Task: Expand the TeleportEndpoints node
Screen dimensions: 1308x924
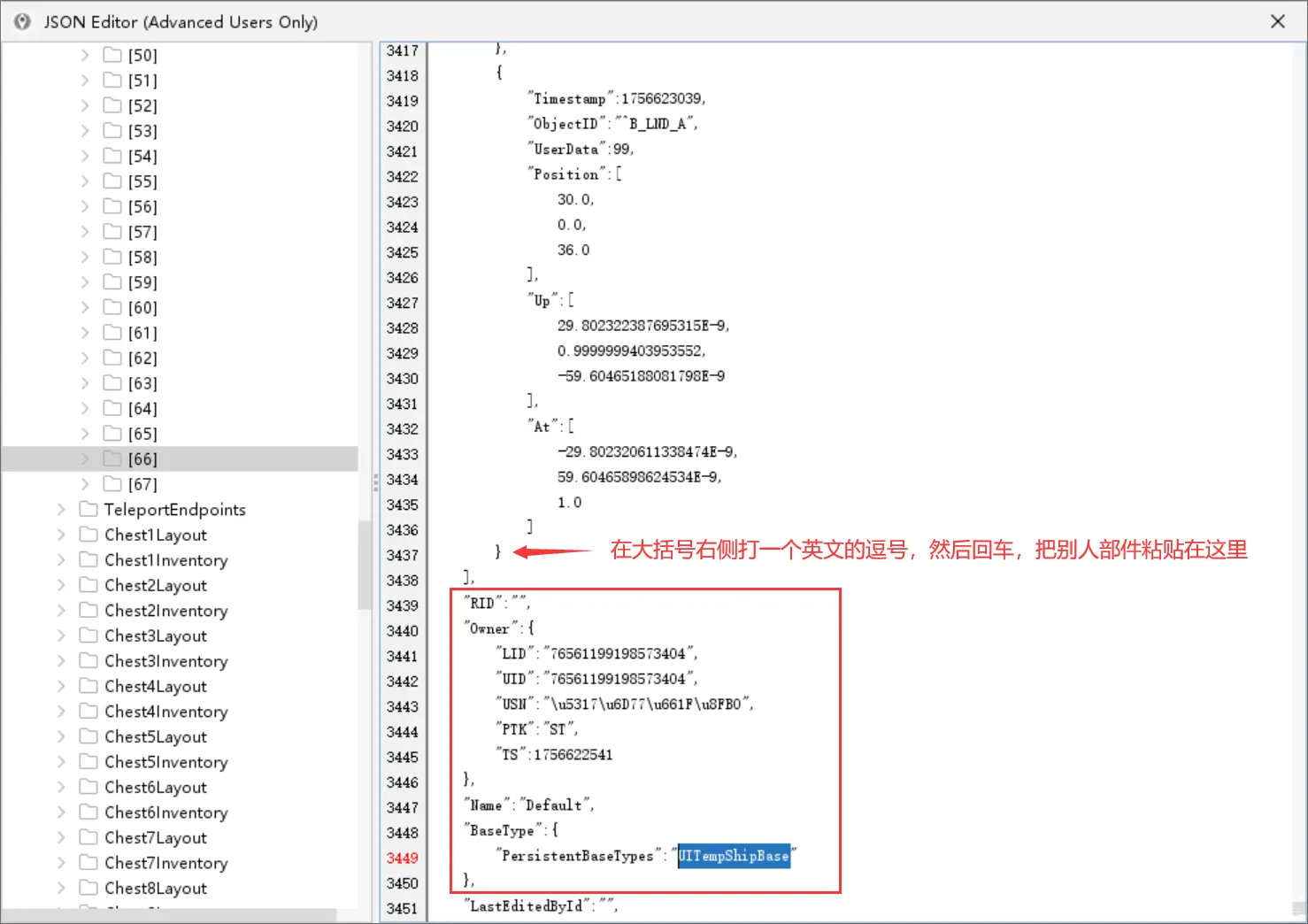Action: (61, 509)
